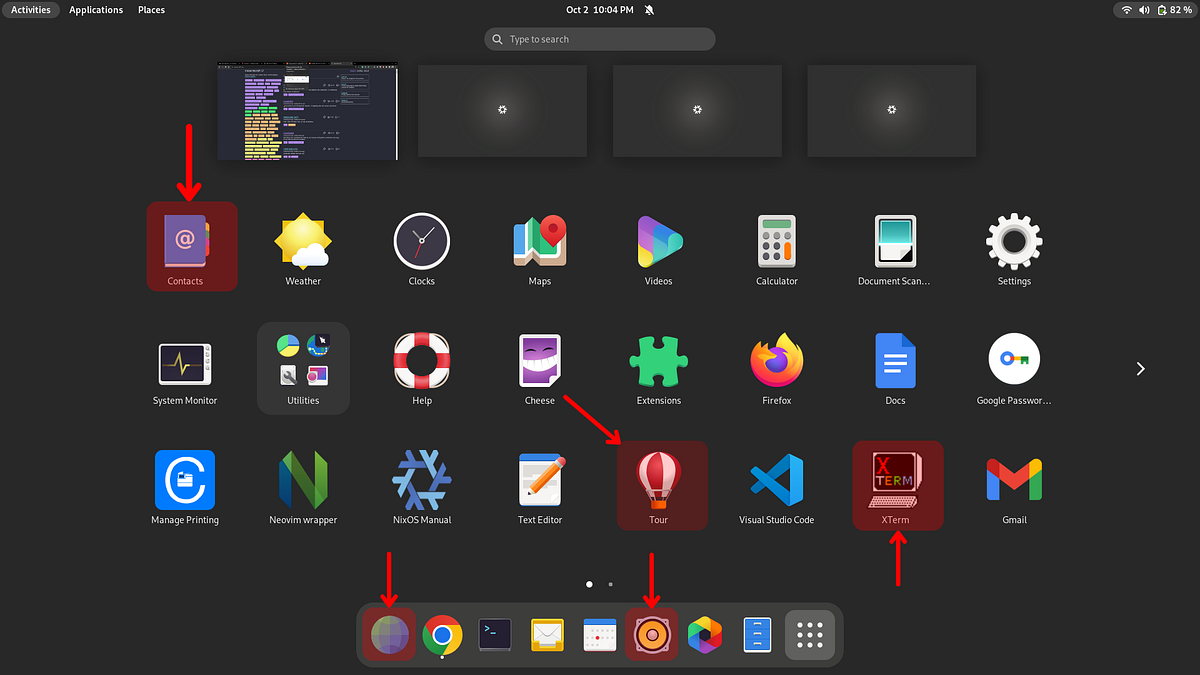Launch Firefox browser
Image resolution: width=1200 pixels, height=675 pixels.
click(776, 358)
